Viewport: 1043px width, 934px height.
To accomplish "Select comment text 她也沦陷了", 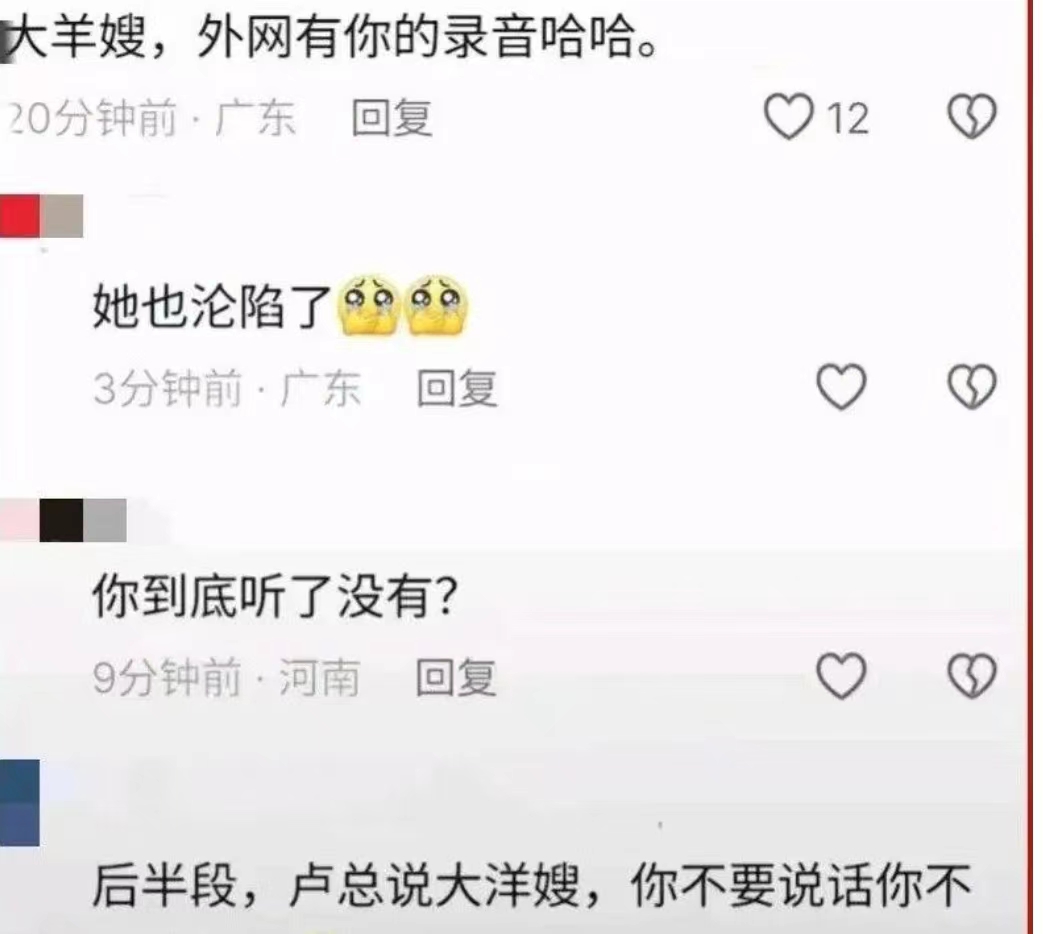I will click(212, 307).
